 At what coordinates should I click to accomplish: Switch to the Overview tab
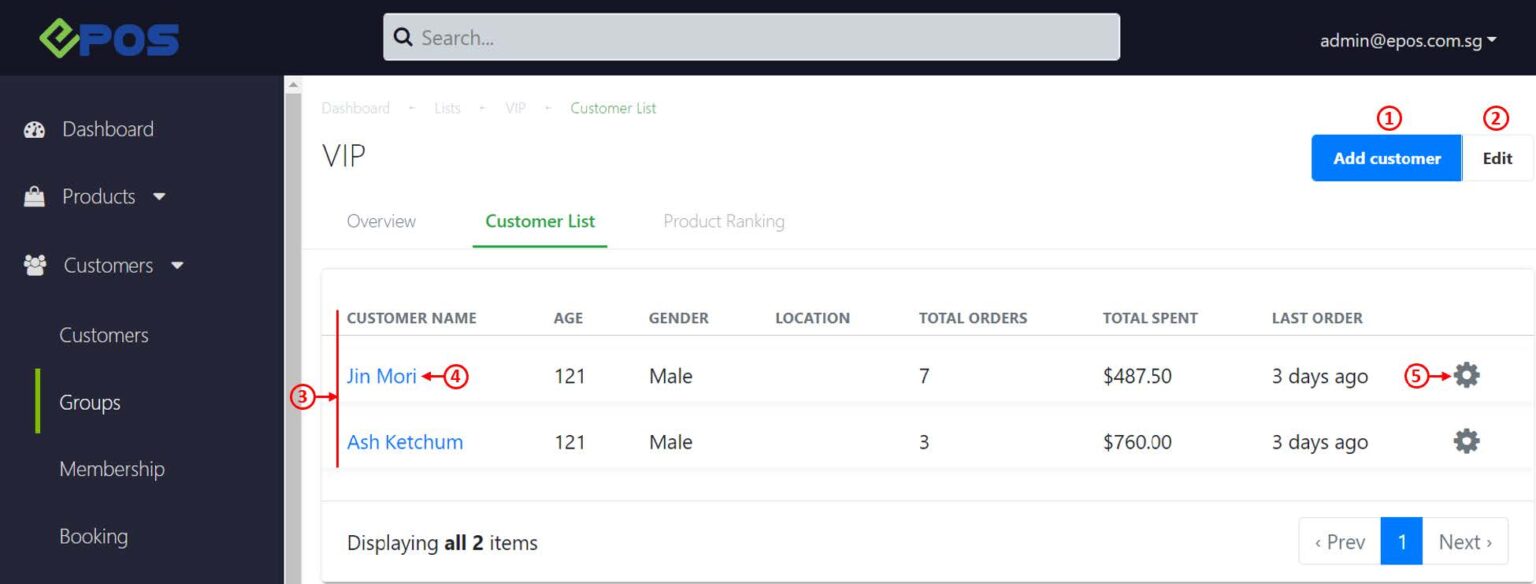click(x=381, y=221)
